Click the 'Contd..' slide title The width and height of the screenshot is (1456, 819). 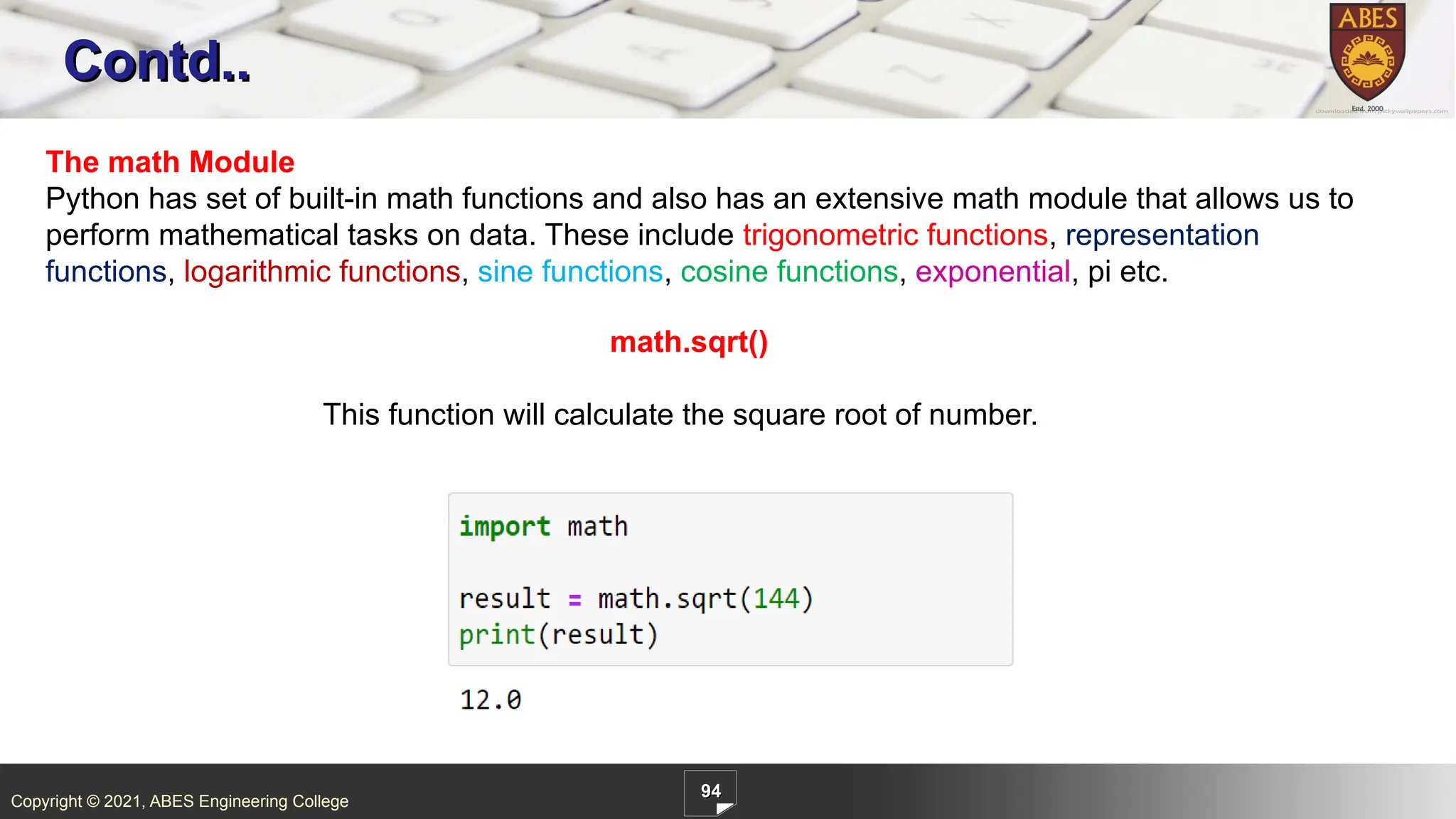[x=157, y=61]
